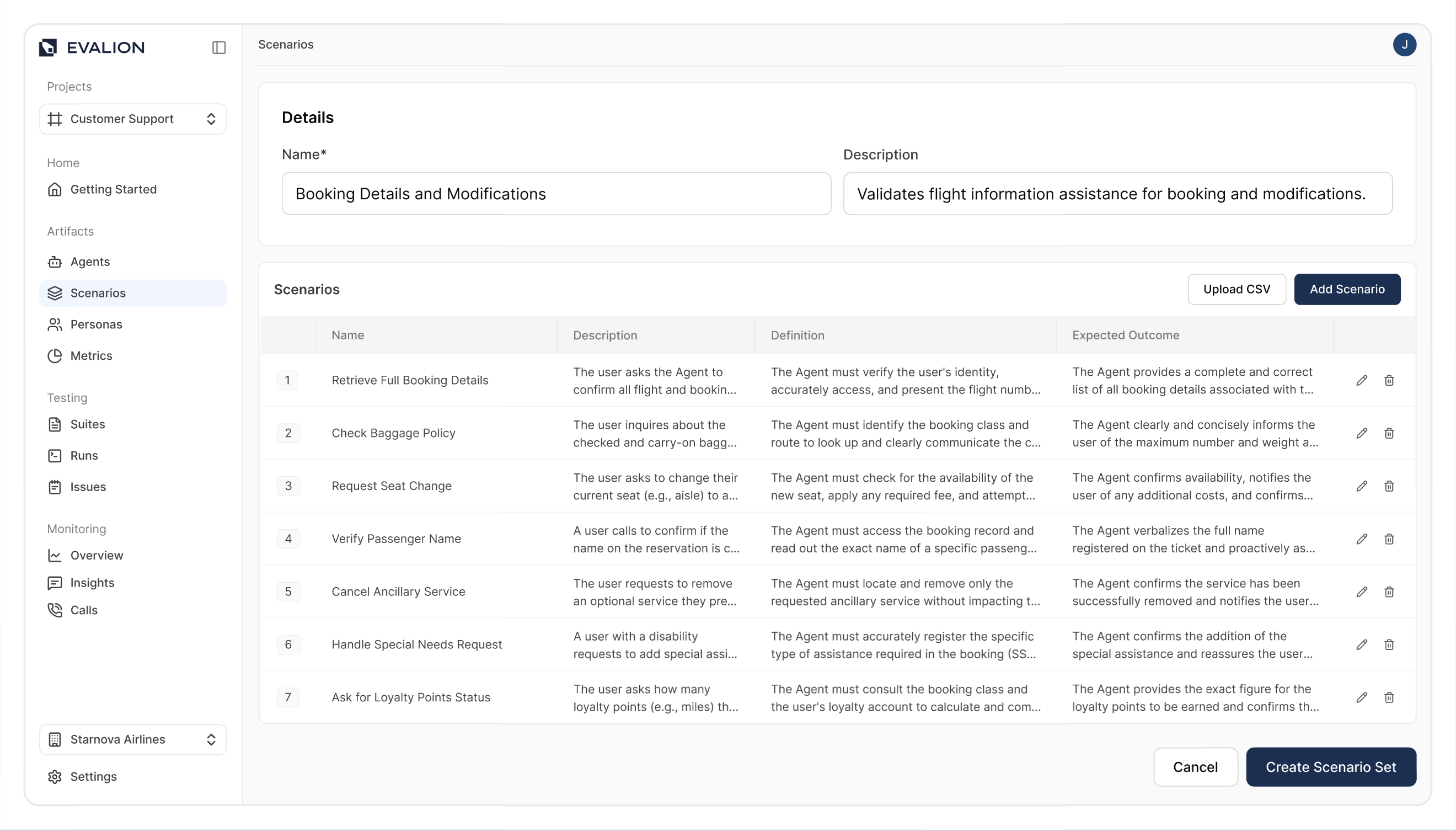
Task: Expand the Customer Support project dropdown
Action: [x=133, y=119]
